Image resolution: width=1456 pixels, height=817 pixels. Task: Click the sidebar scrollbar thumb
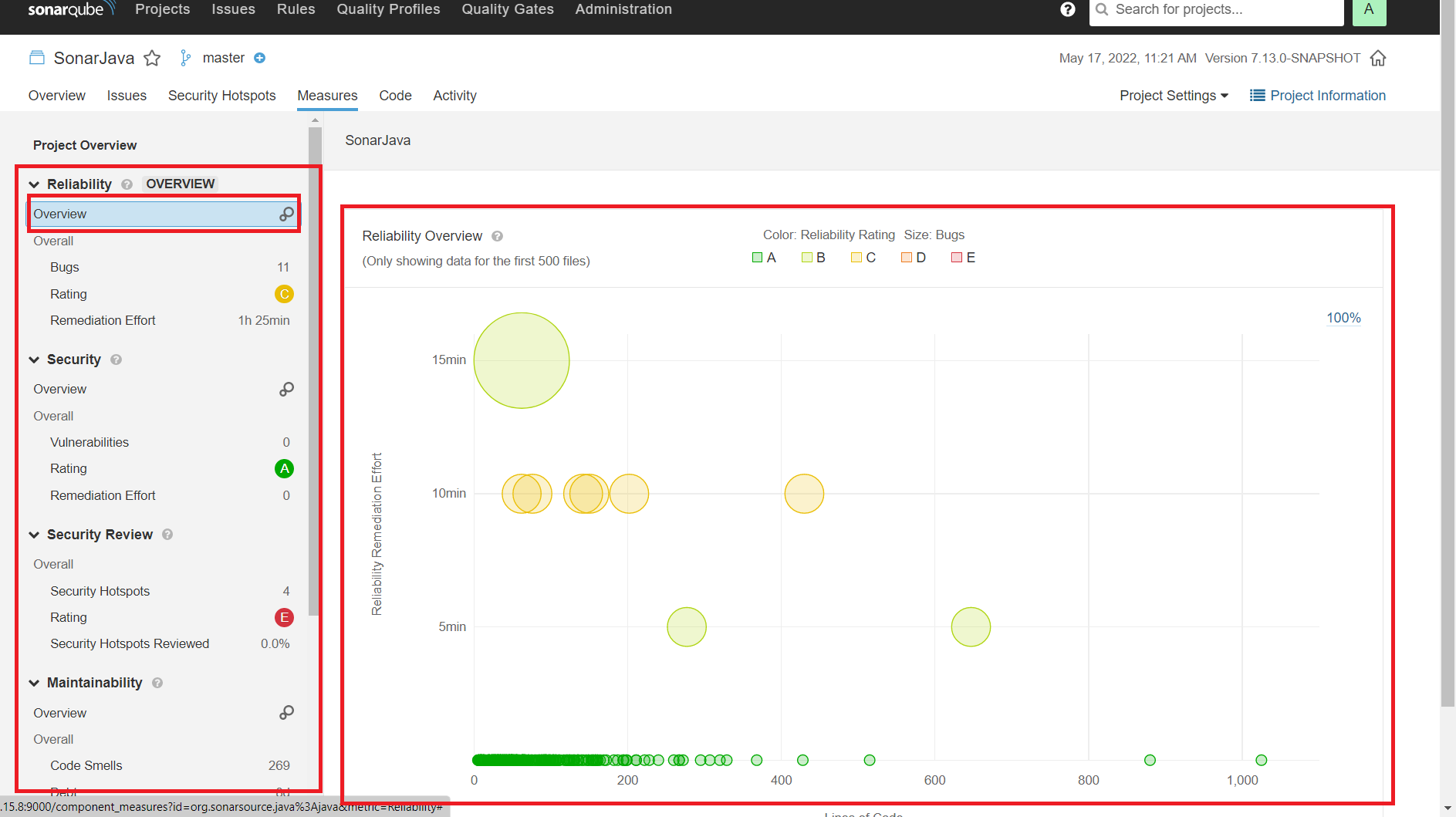[314, 370]
